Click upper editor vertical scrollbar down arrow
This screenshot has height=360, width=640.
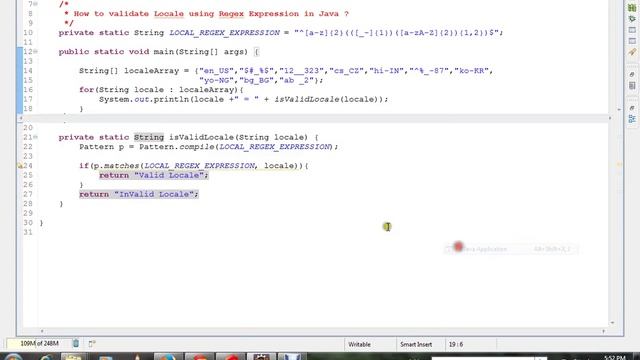tap(619, 109)
